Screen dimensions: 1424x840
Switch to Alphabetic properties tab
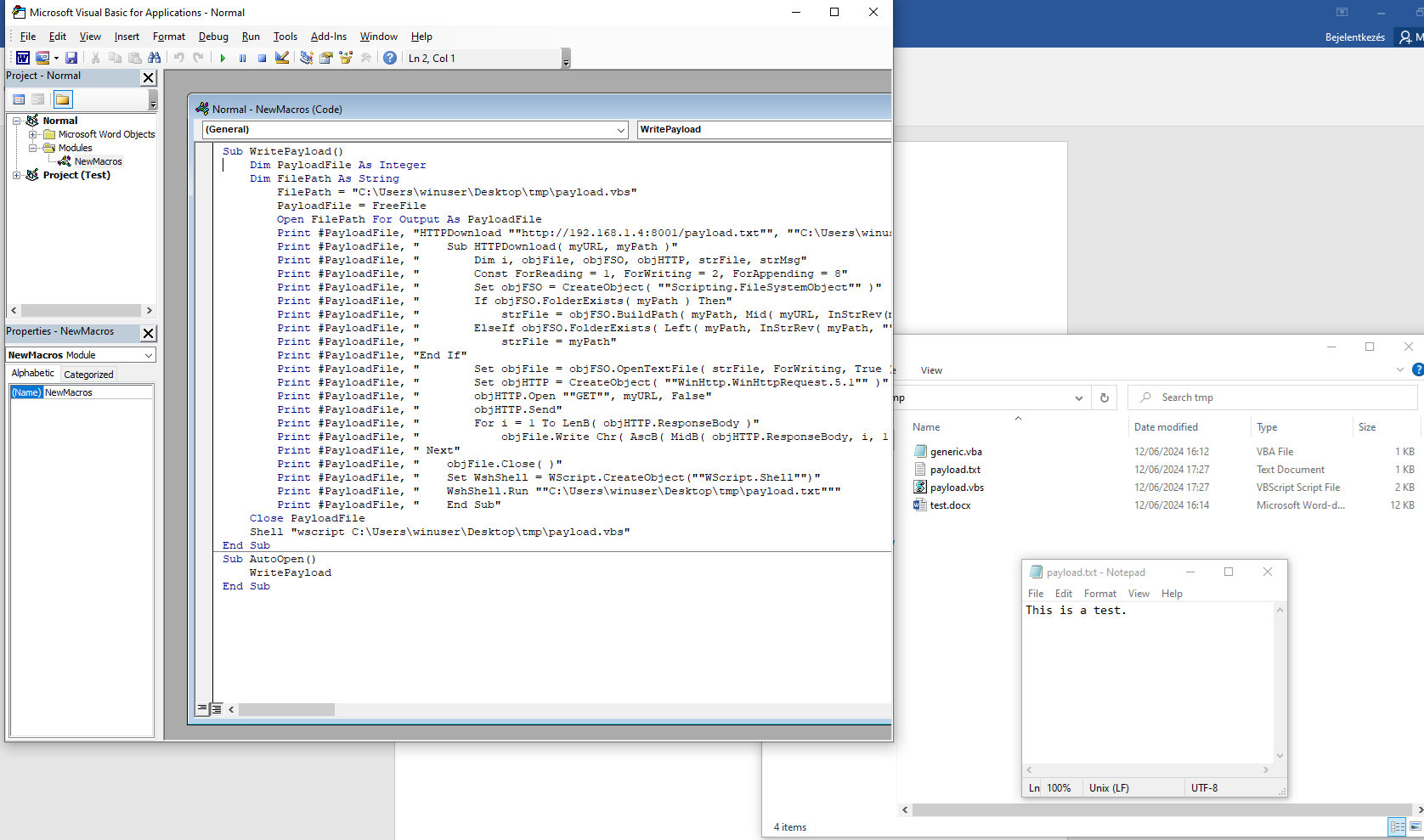coord(33,374)
